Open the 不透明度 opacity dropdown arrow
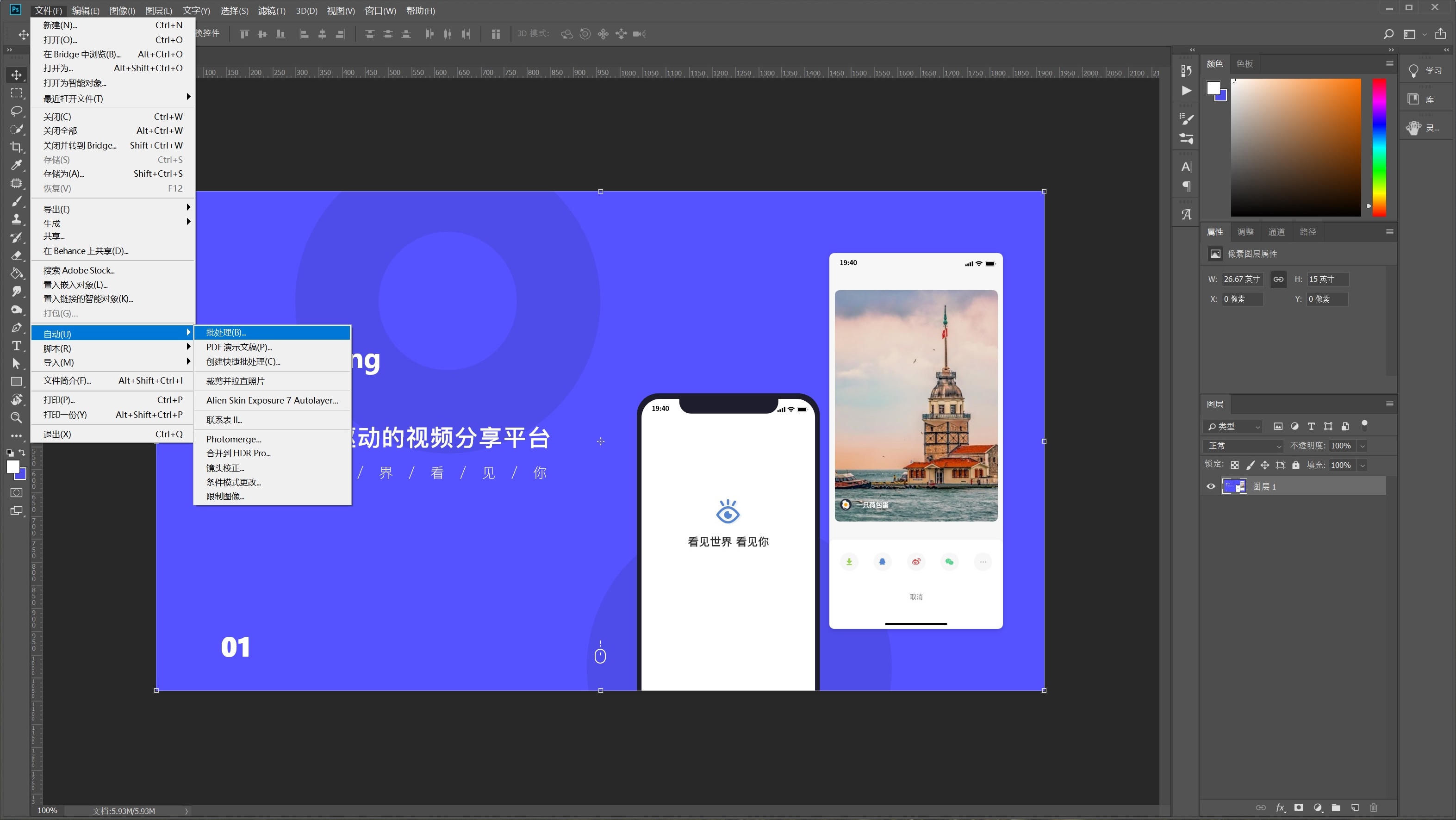Viewport: 1456px width, 820px height. (x=1363, y=446)
